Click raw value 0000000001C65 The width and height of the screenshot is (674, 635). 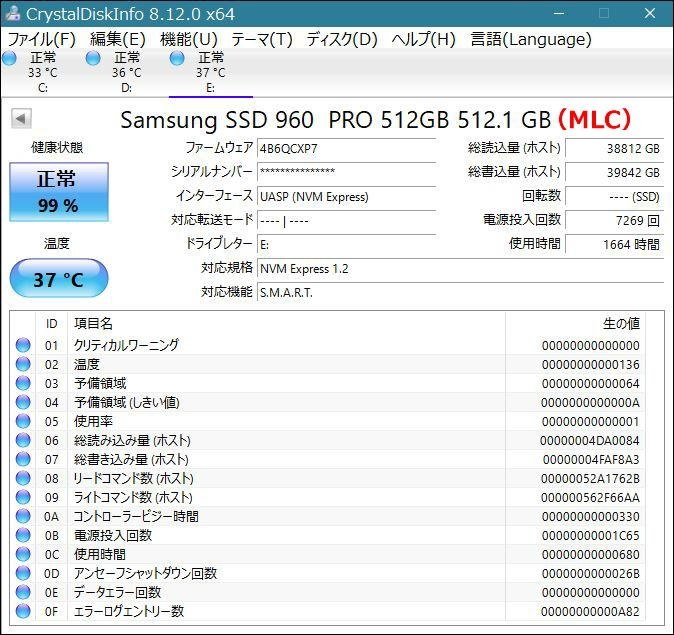pos(590,536)
